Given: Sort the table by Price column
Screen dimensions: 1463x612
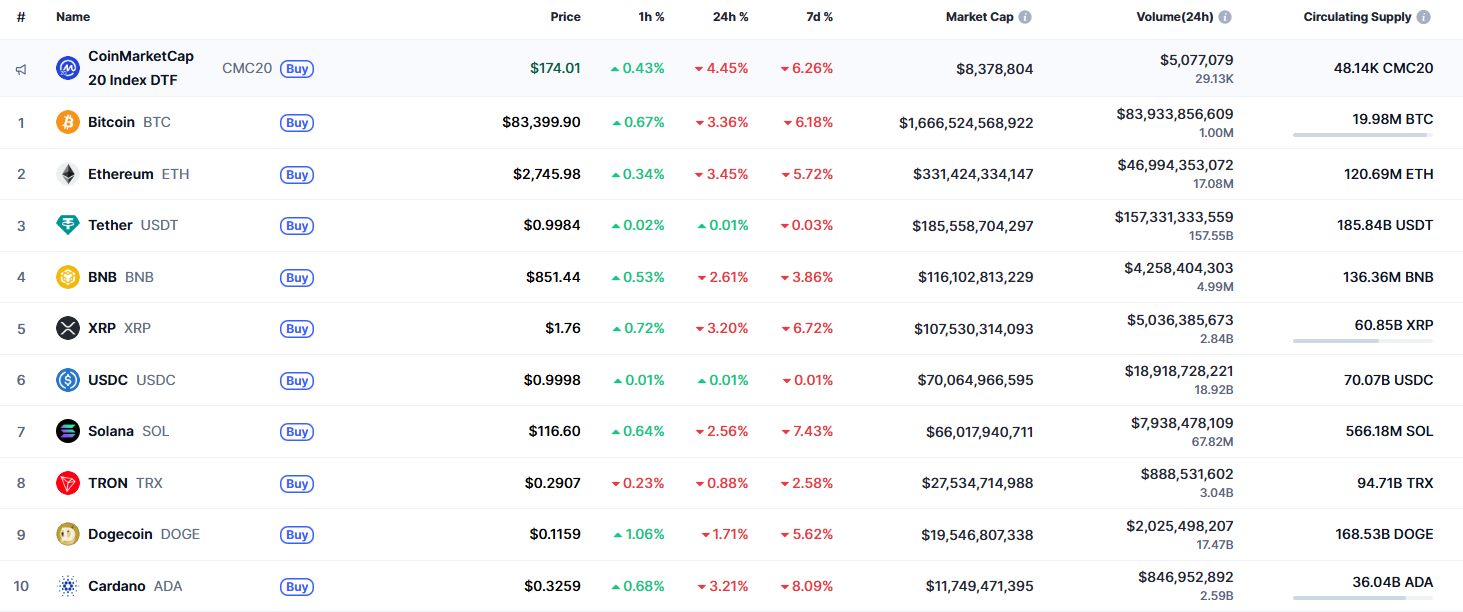Looking at the screenshot, I should [565, 17].
